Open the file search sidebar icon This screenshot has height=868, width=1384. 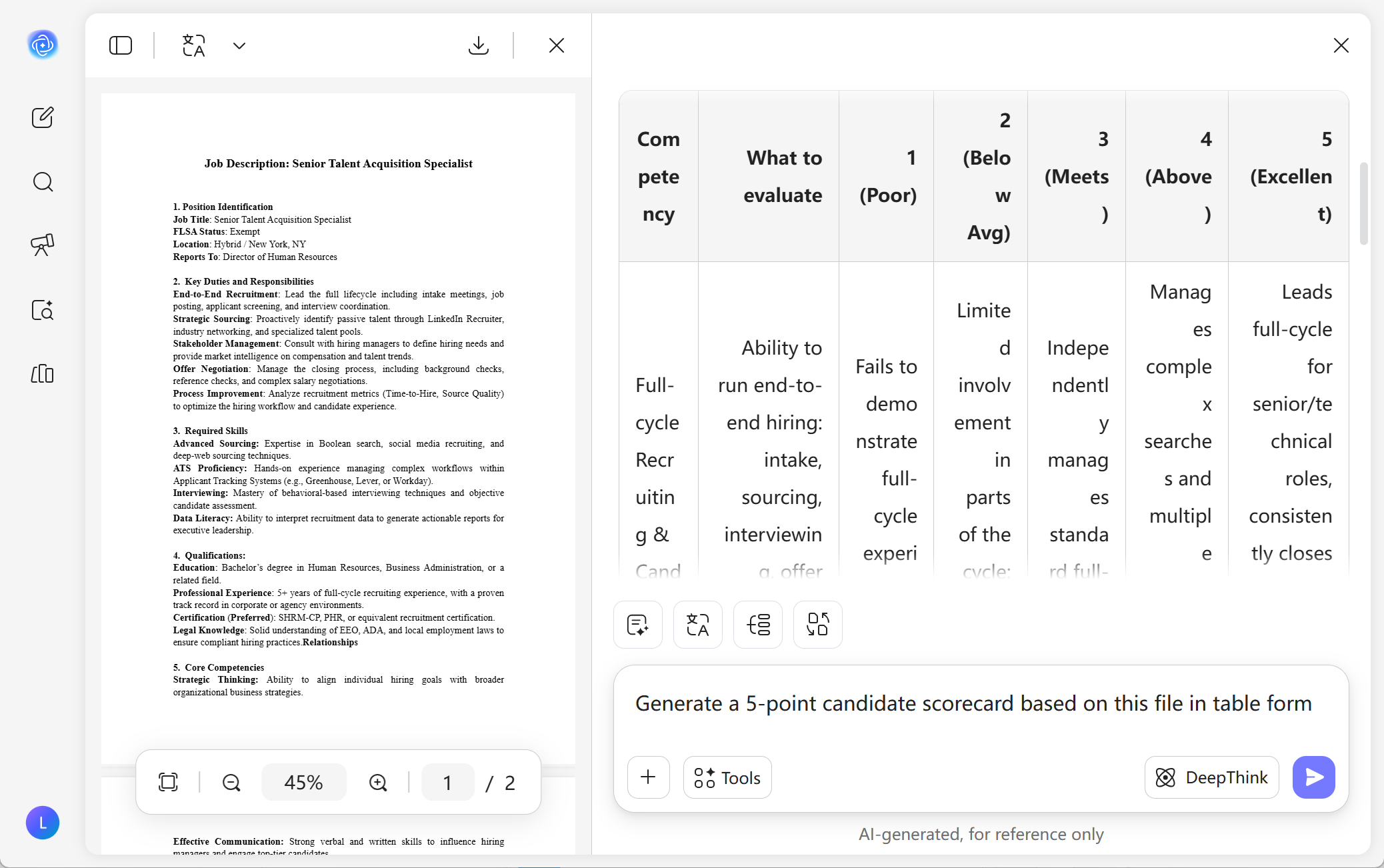tap(43, 309)
